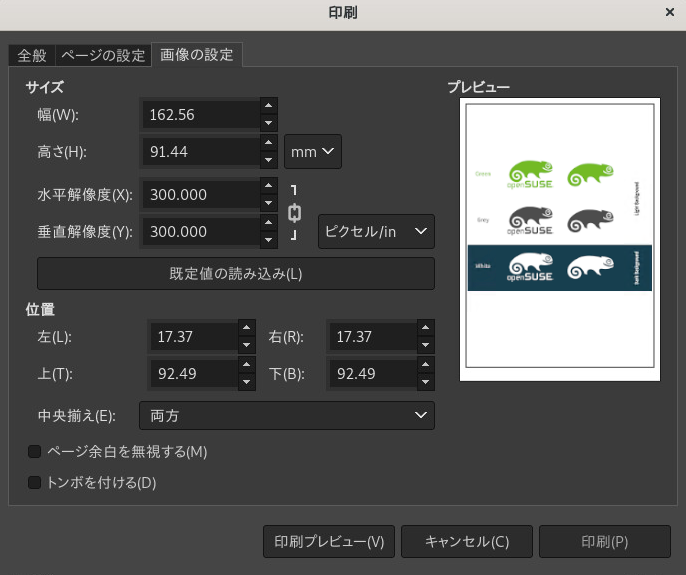This screenshot has width=686, height=575.
Task: Increase bottom position with up arrow
Action: [x=426, y=365]
